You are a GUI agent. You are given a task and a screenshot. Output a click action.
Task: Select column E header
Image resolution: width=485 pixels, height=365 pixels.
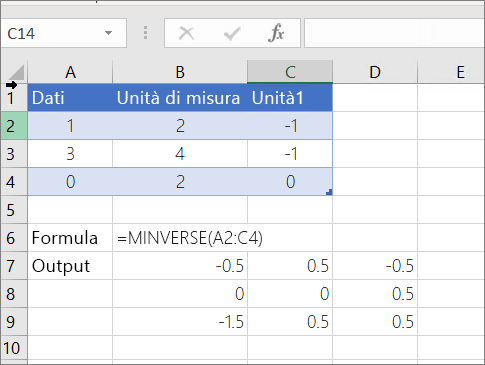click(x=451, y=72)
